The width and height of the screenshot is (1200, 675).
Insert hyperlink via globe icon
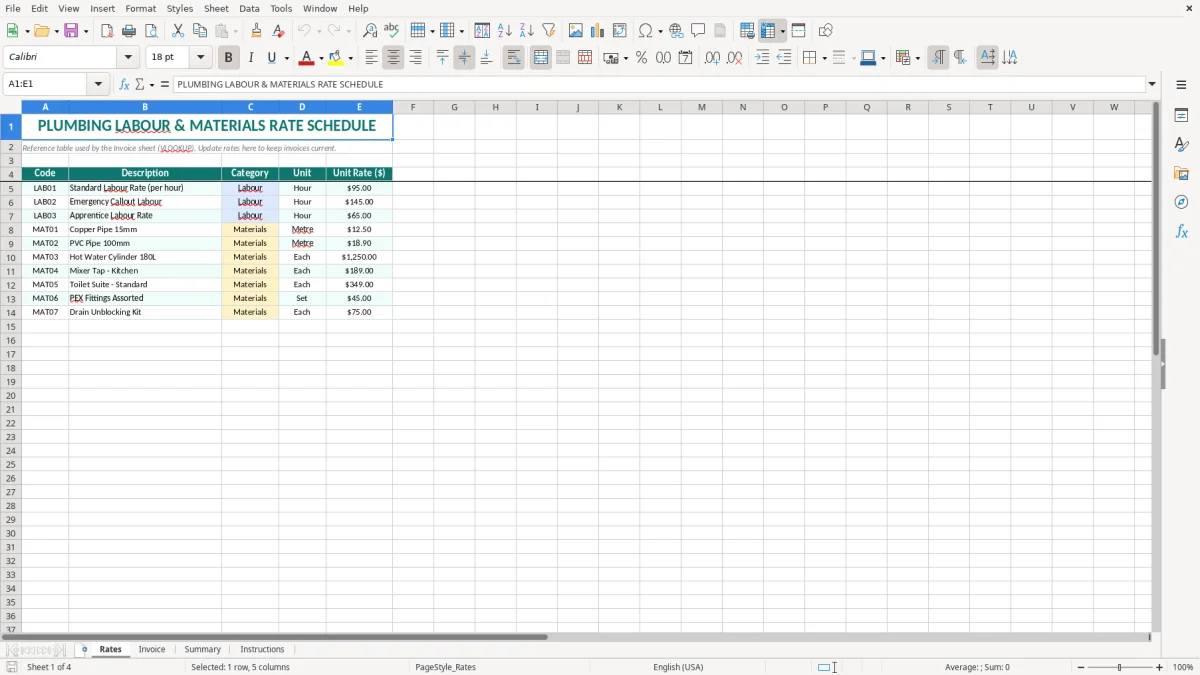point(676,31)
